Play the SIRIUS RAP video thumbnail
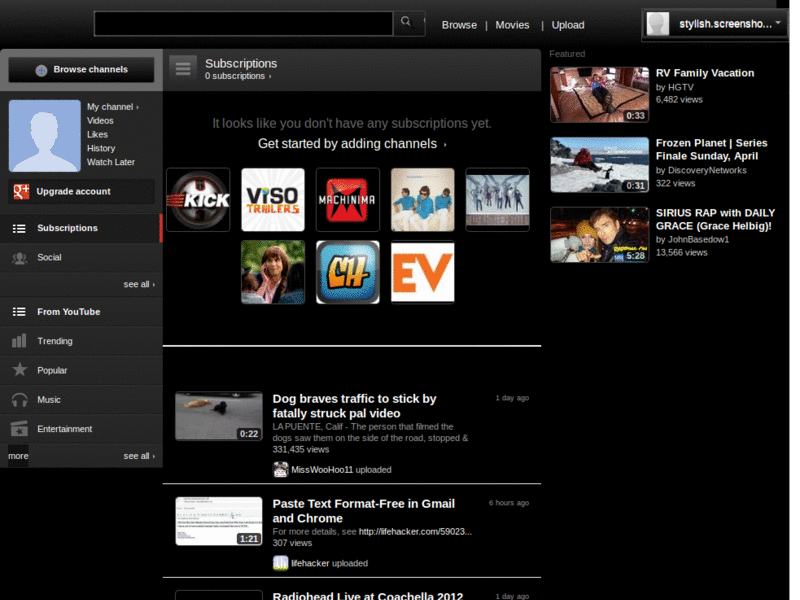This screenshot has height=600, width=800. pos(599,235)
